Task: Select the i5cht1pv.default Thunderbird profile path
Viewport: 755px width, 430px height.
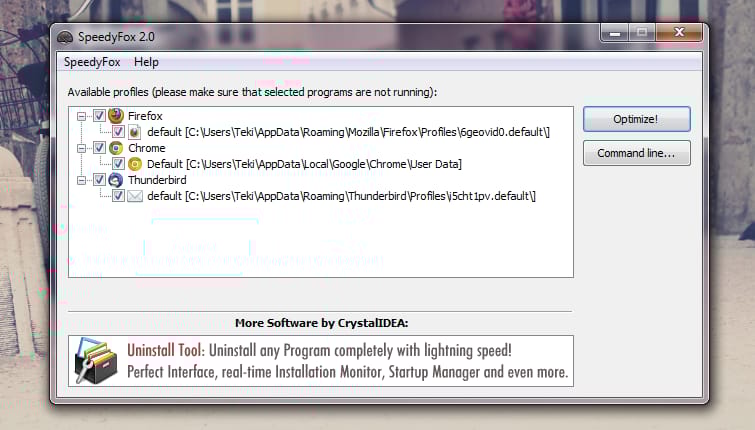Action: pos(341,196)
